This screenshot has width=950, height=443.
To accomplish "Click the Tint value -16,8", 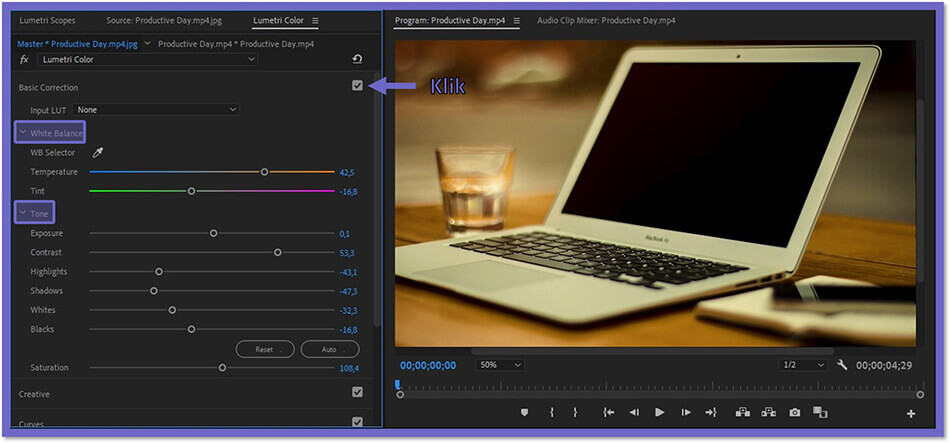I will click(x=348, y=192).
